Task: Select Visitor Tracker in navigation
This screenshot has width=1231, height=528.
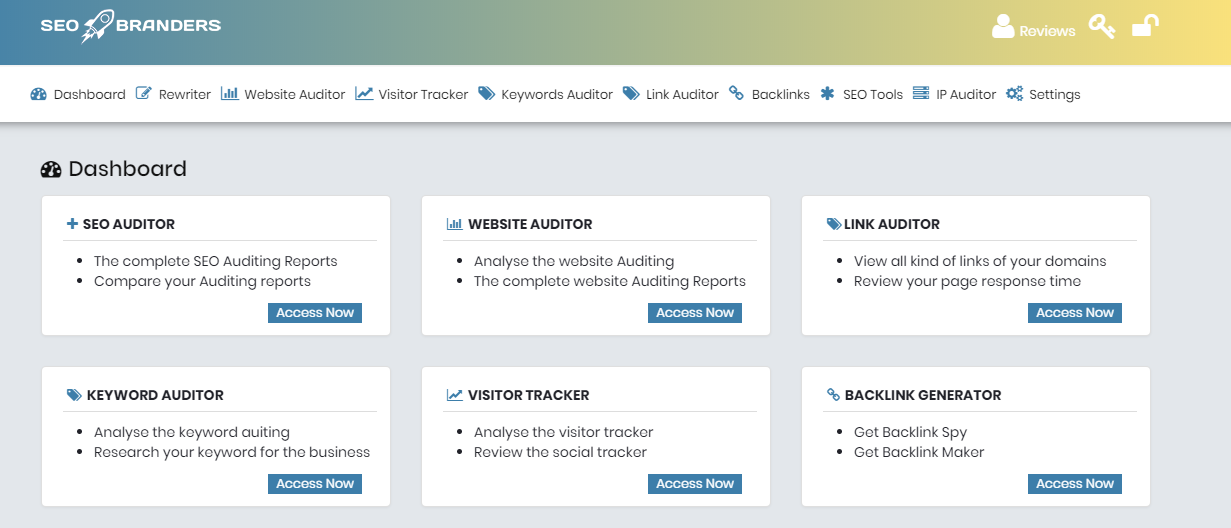Action: pyautogui.click(x=423, y=94)
